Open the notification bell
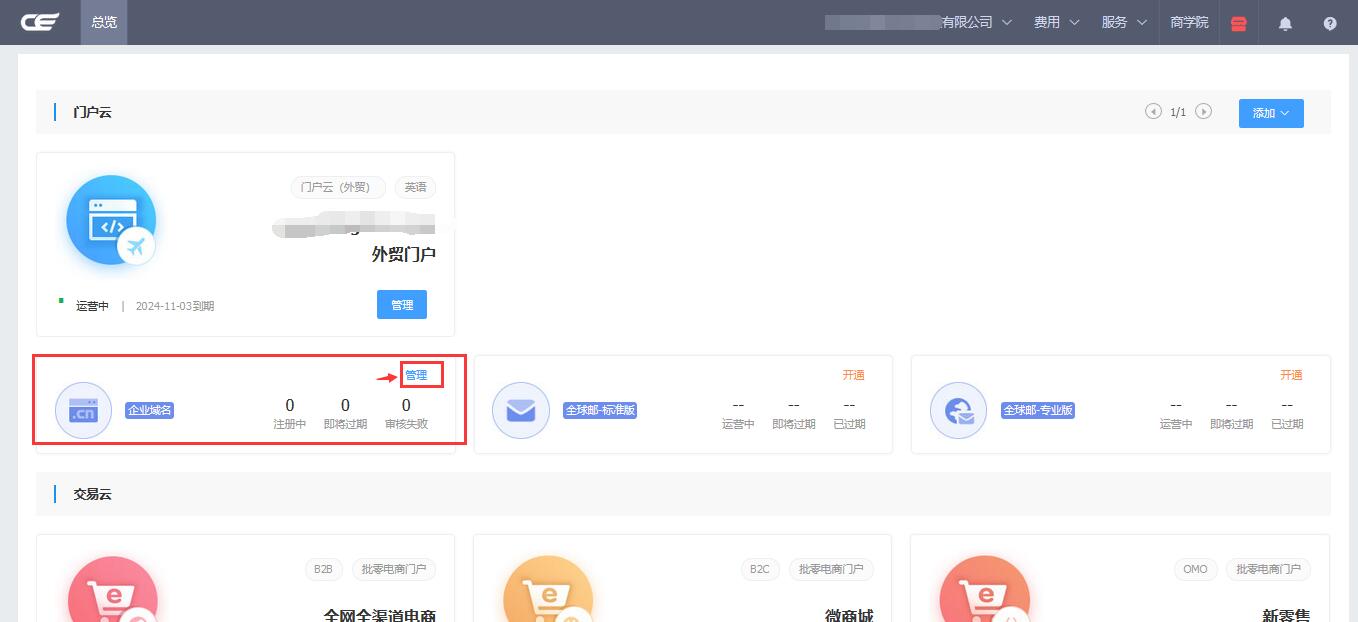 [1286, 23]
